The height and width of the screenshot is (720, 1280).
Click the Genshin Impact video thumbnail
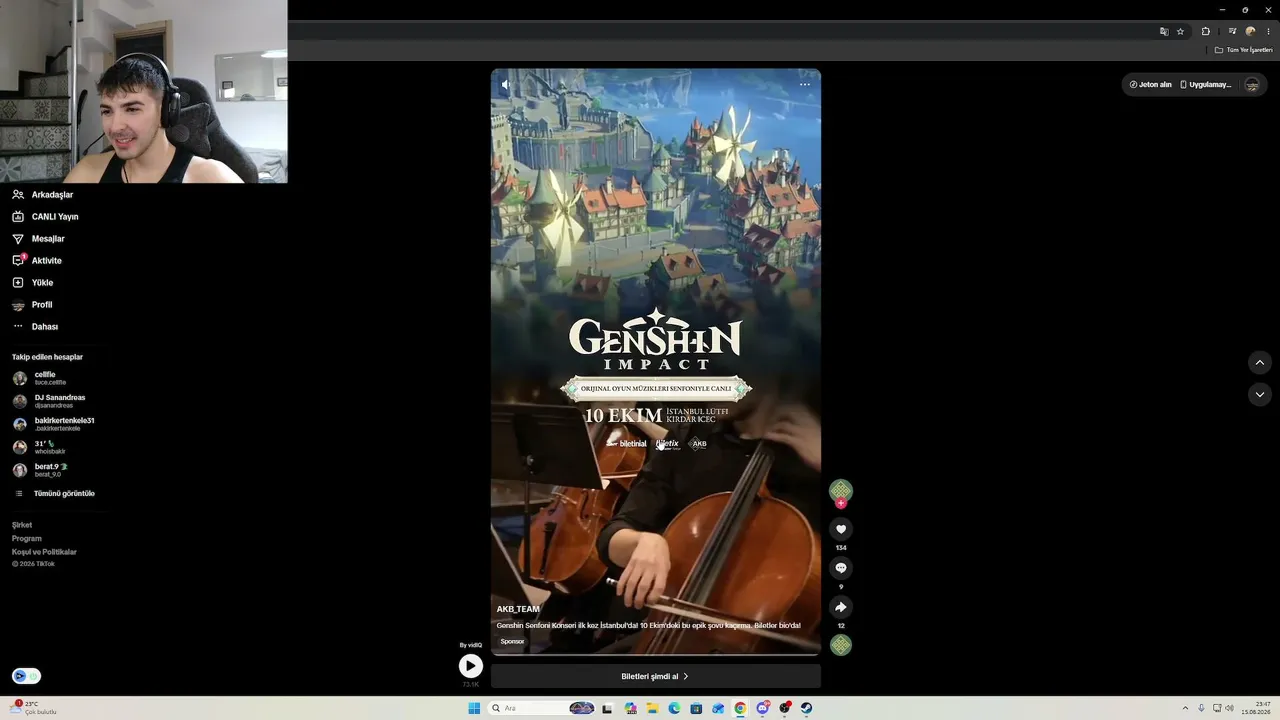656,362
